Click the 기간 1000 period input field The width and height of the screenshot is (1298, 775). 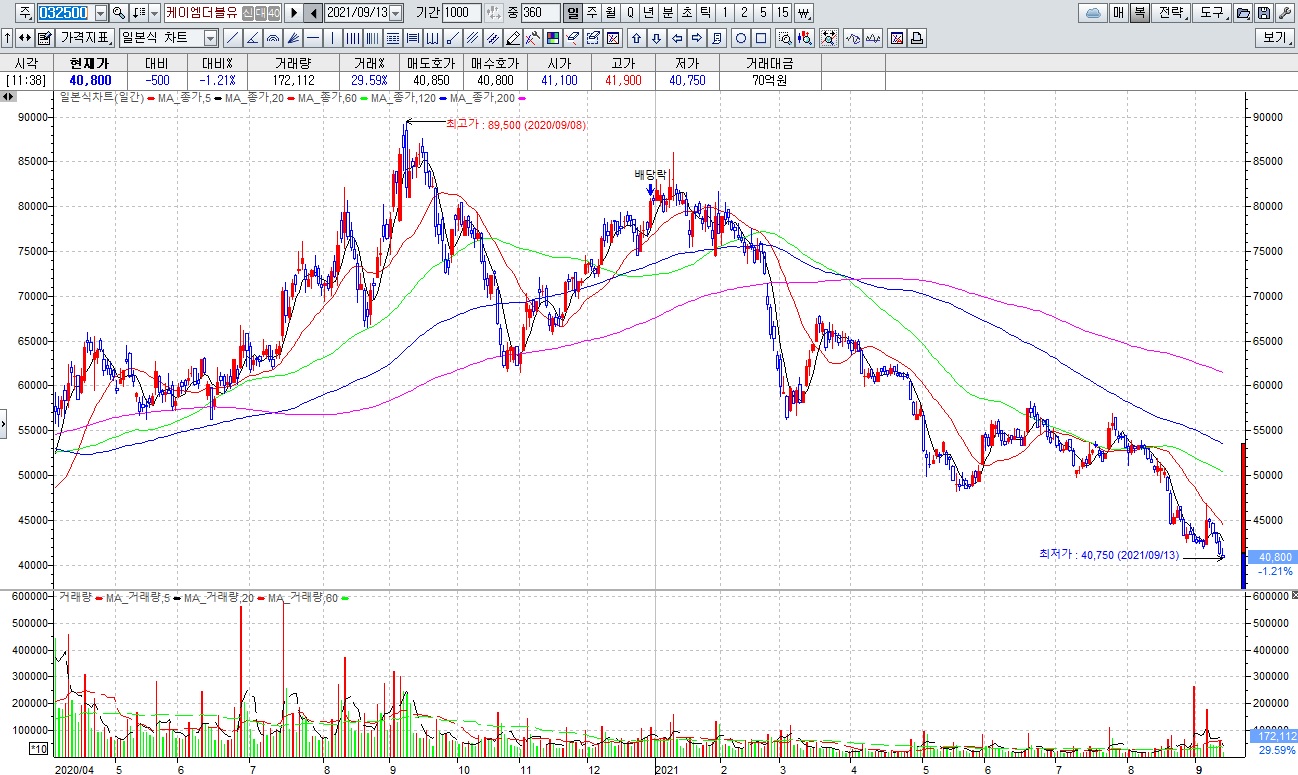(x=461, y=13)
